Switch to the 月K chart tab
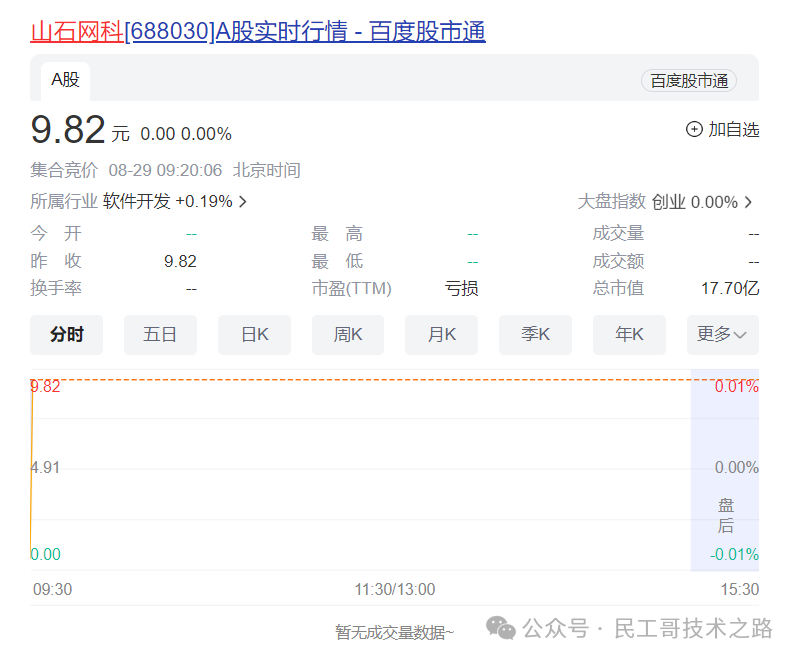798x660 pixels. point(442,335)
